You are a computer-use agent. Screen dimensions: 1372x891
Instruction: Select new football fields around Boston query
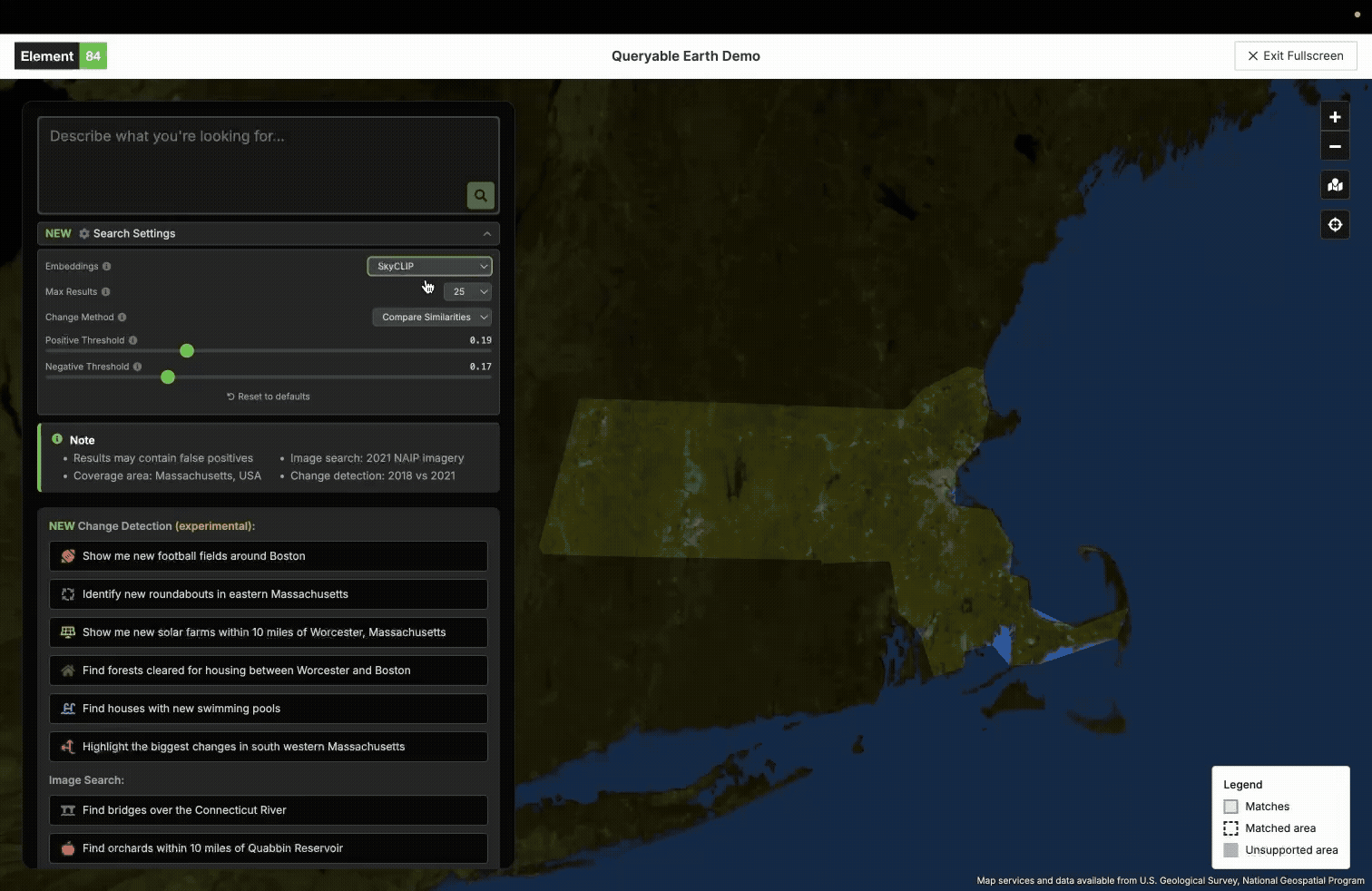tap(269, 556)
